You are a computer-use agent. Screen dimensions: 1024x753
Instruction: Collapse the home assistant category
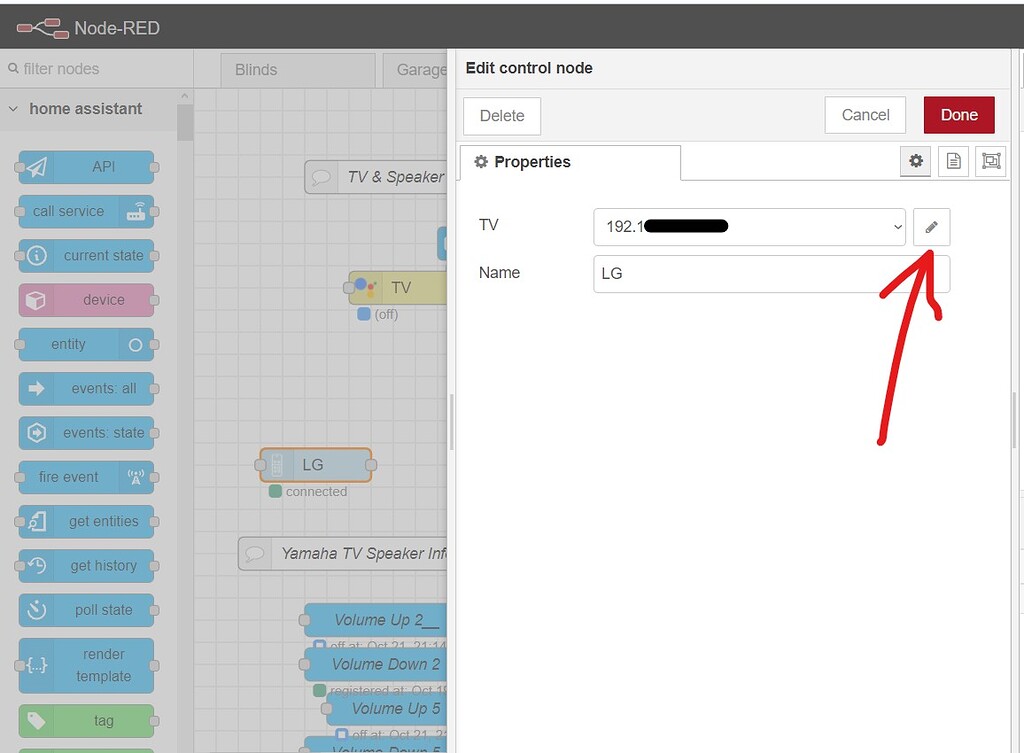[x=13, y=108]
